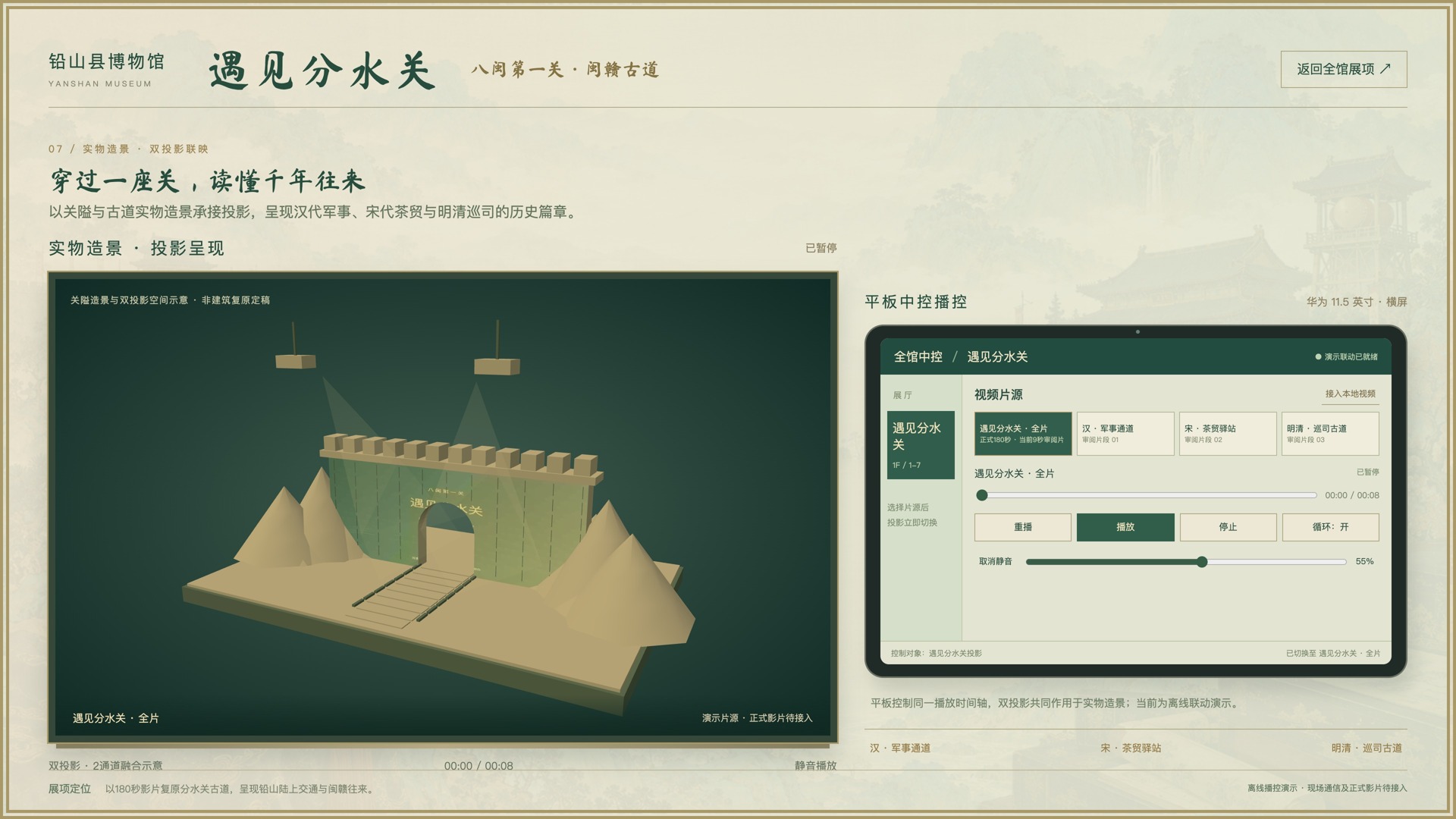Click 全馆中控 breadcrumb in tablet header
Image resolution: width=1456 pixels, height=819 pixels.
918,356
